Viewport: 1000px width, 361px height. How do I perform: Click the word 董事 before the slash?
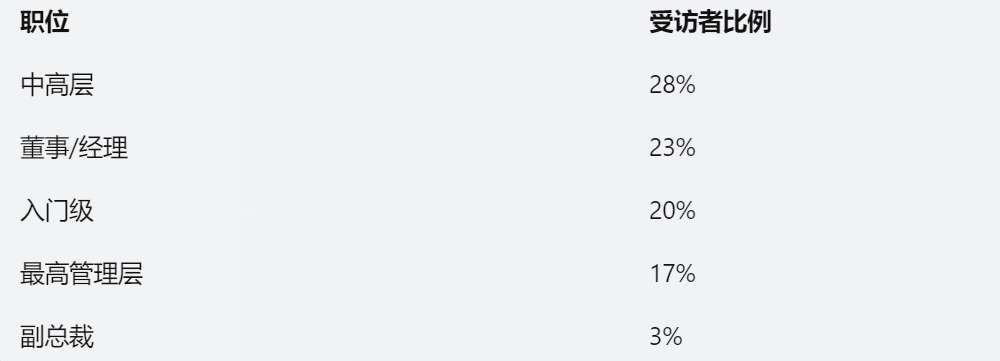[x=45, y=148]
